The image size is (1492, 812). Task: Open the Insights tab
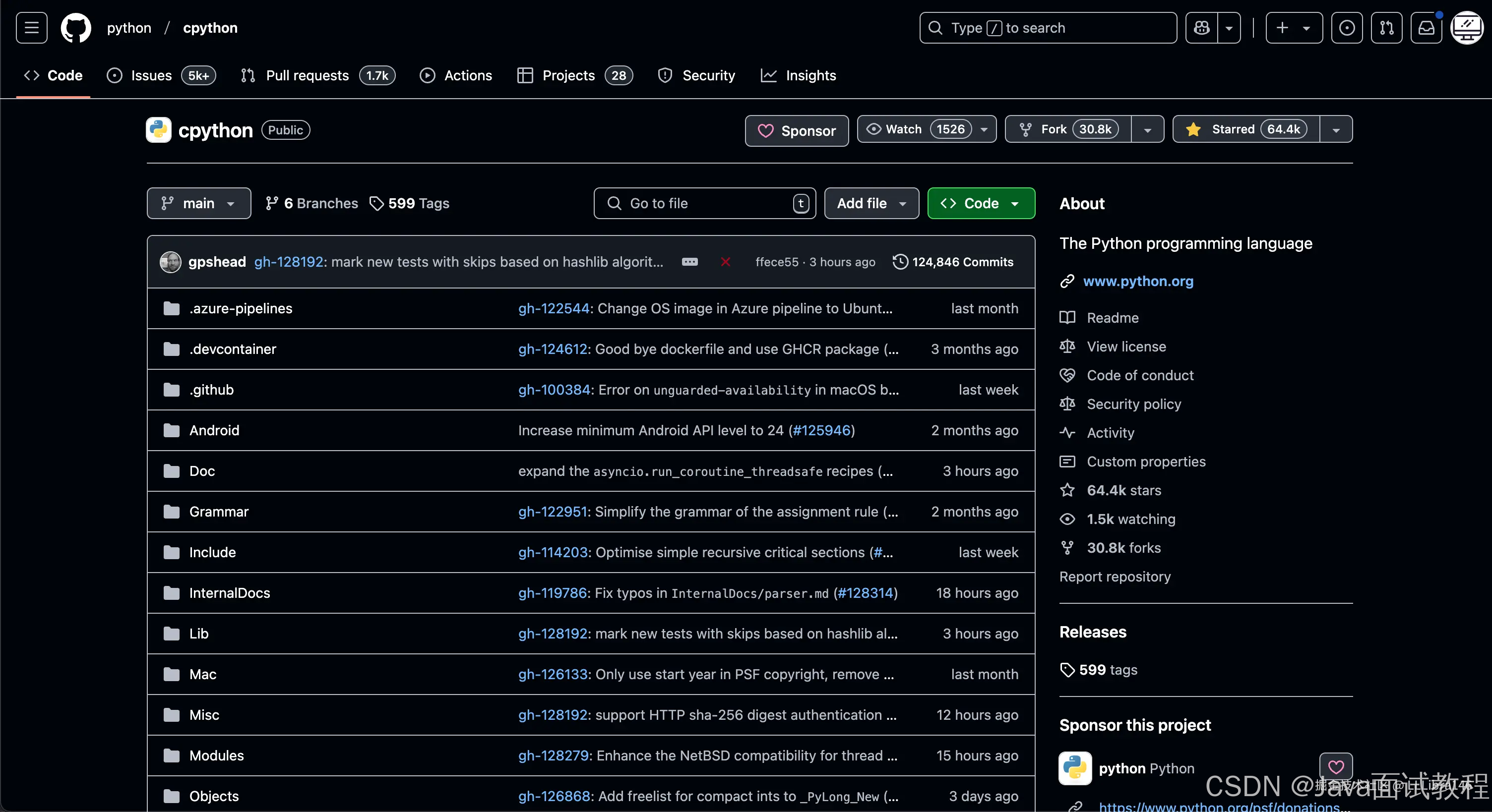798,75
